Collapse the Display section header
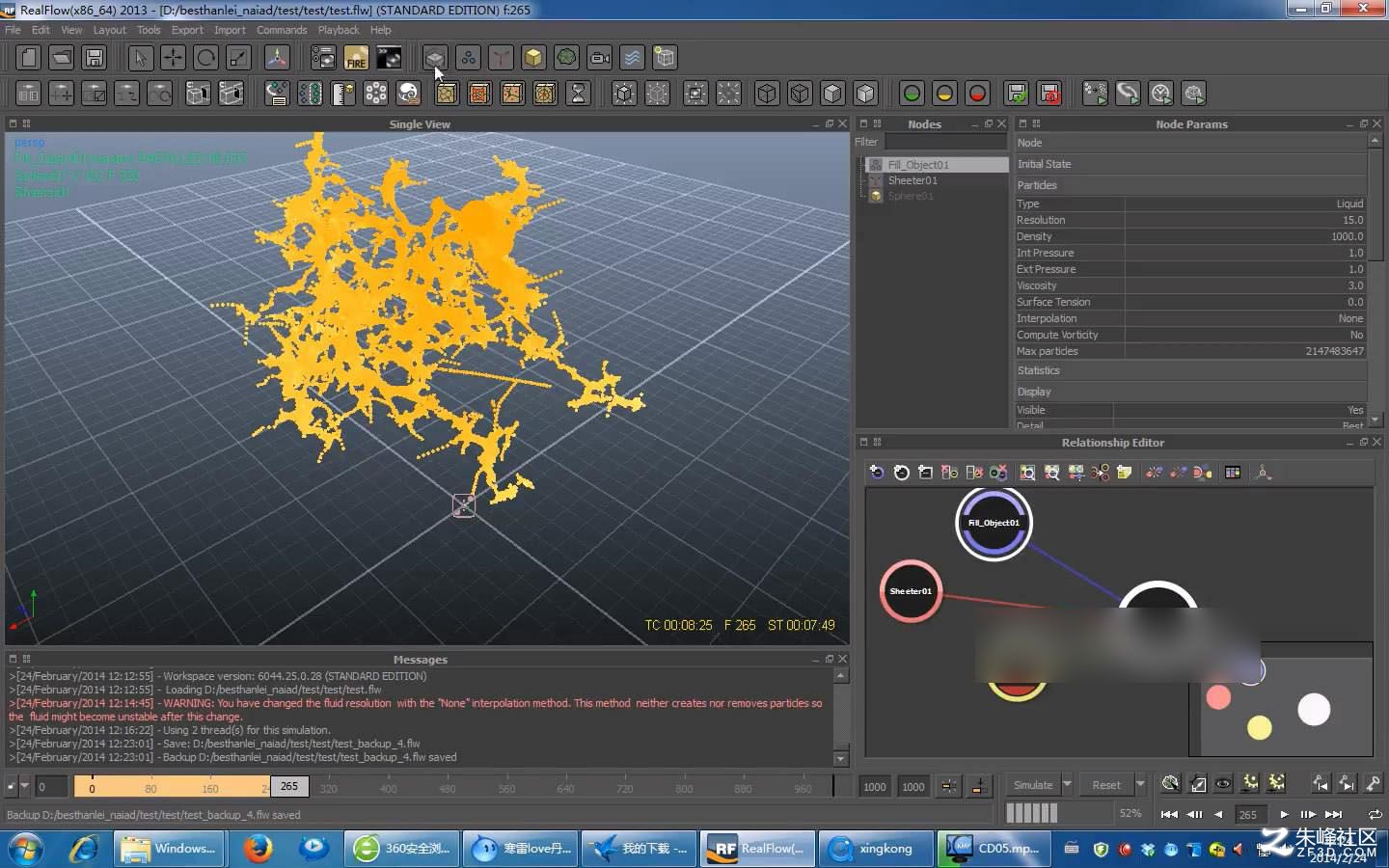 point(1190,392)
